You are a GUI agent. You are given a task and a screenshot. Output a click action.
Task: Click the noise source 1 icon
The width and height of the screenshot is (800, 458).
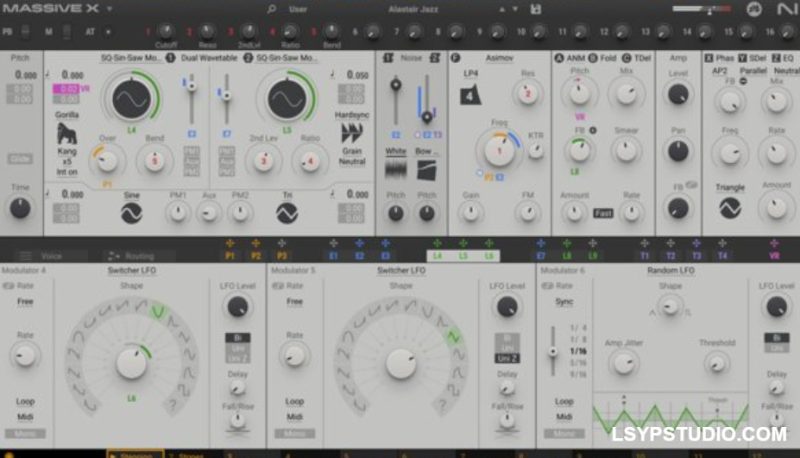[388, 58]
